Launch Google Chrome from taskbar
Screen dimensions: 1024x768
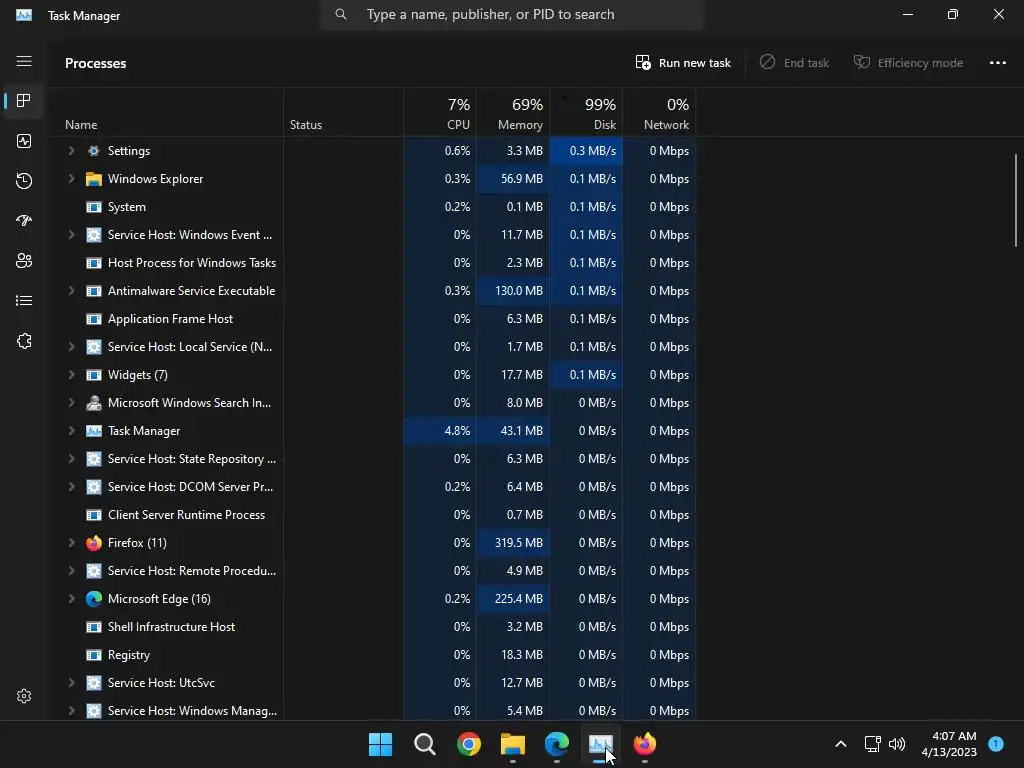point(469,744)
